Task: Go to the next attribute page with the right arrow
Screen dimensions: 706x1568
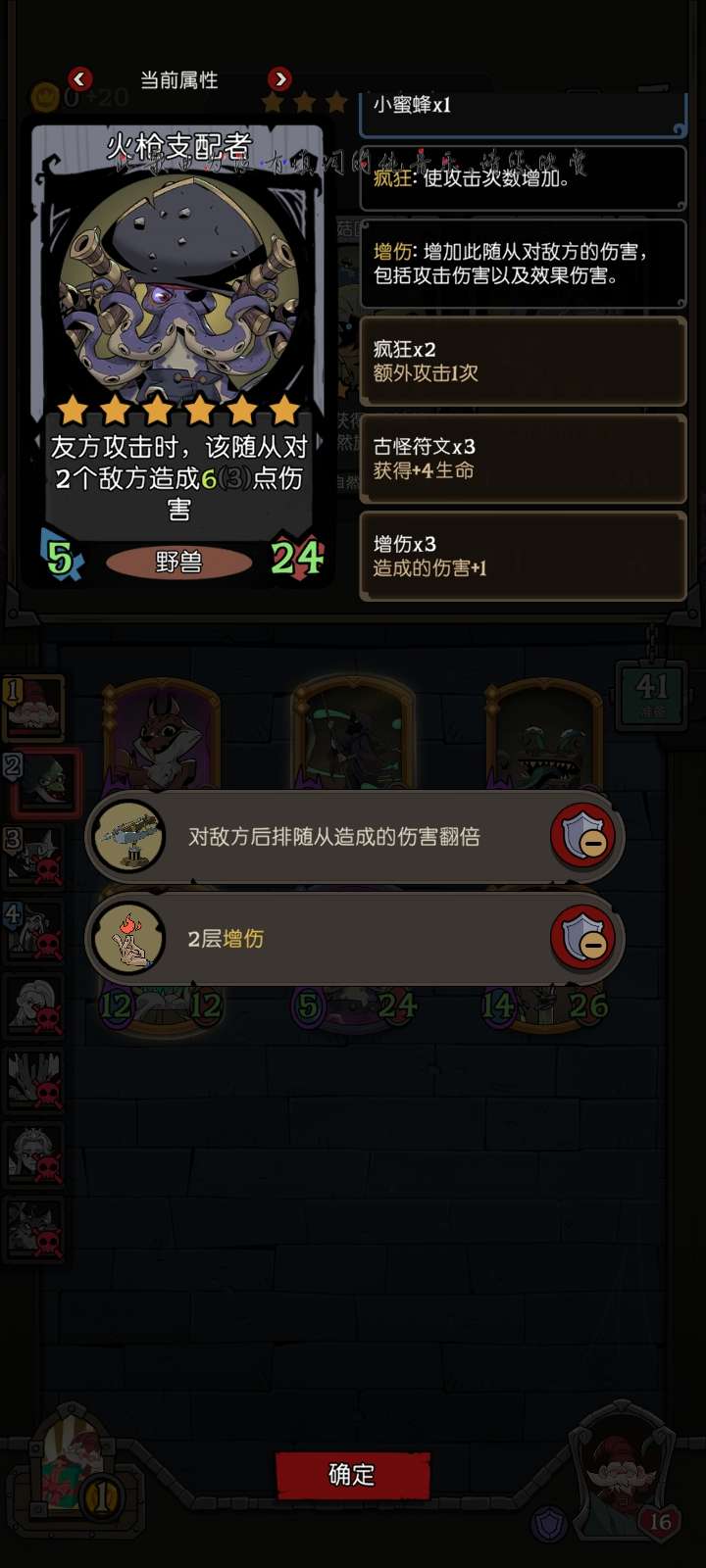Action: (279, 78)
